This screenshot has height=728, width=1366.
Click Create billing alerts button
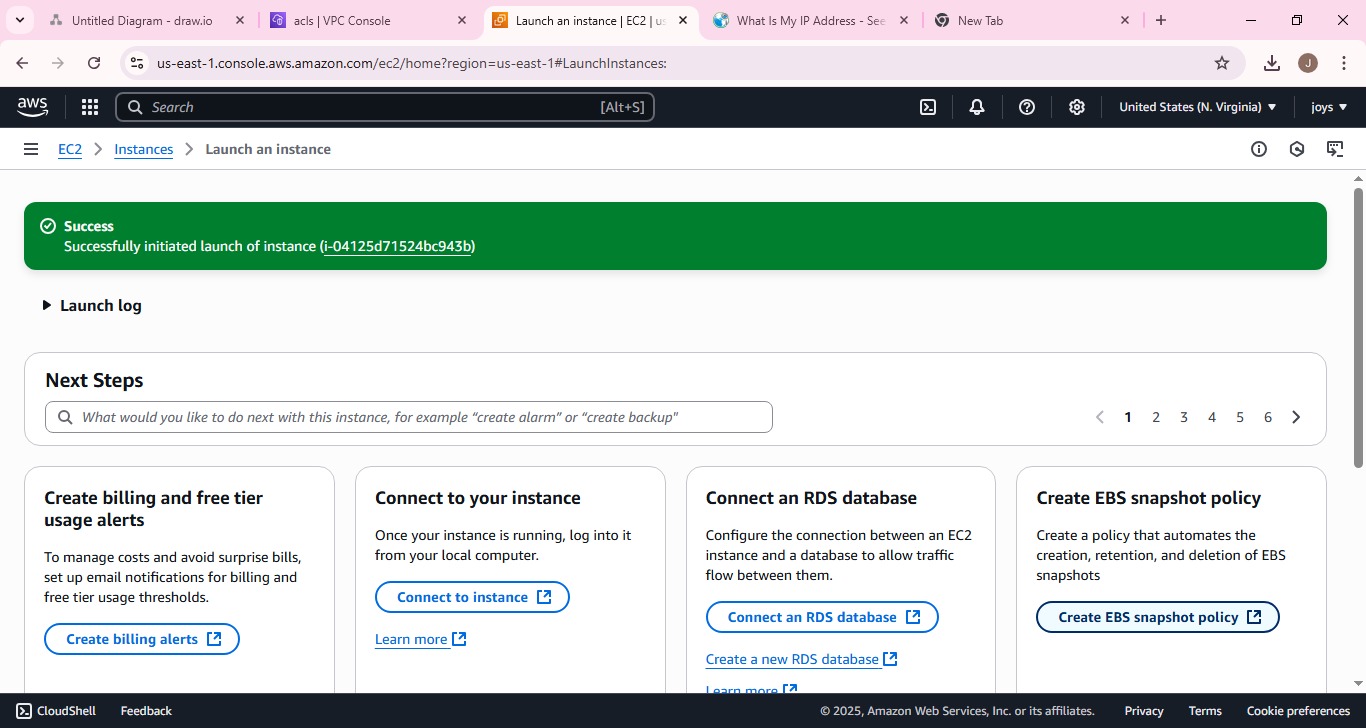click(x=142, y=639)
